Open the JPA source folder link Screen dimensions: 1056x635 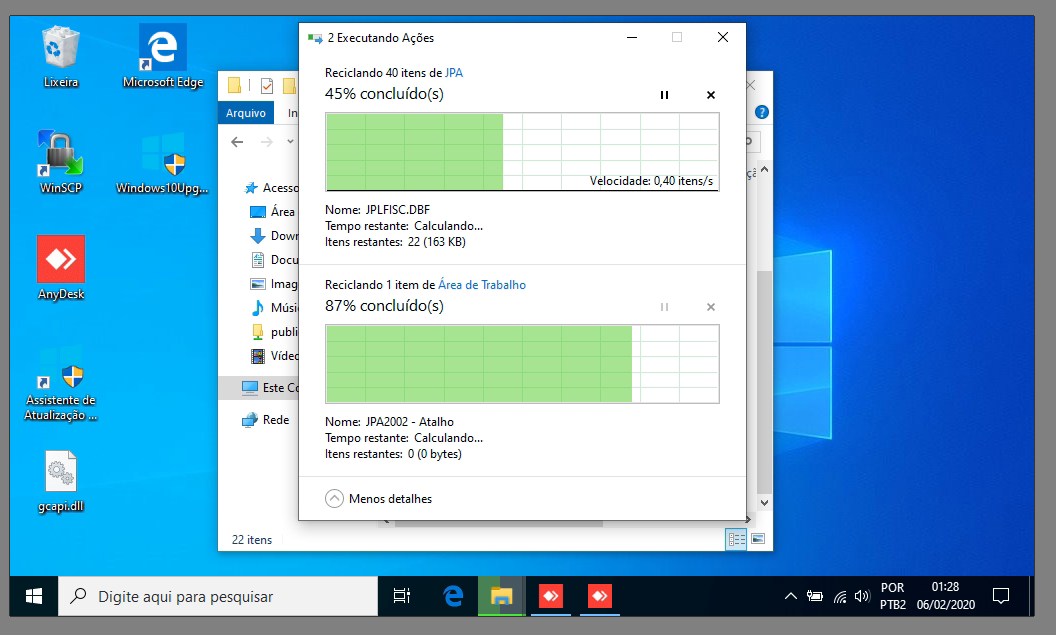(453, 73)
